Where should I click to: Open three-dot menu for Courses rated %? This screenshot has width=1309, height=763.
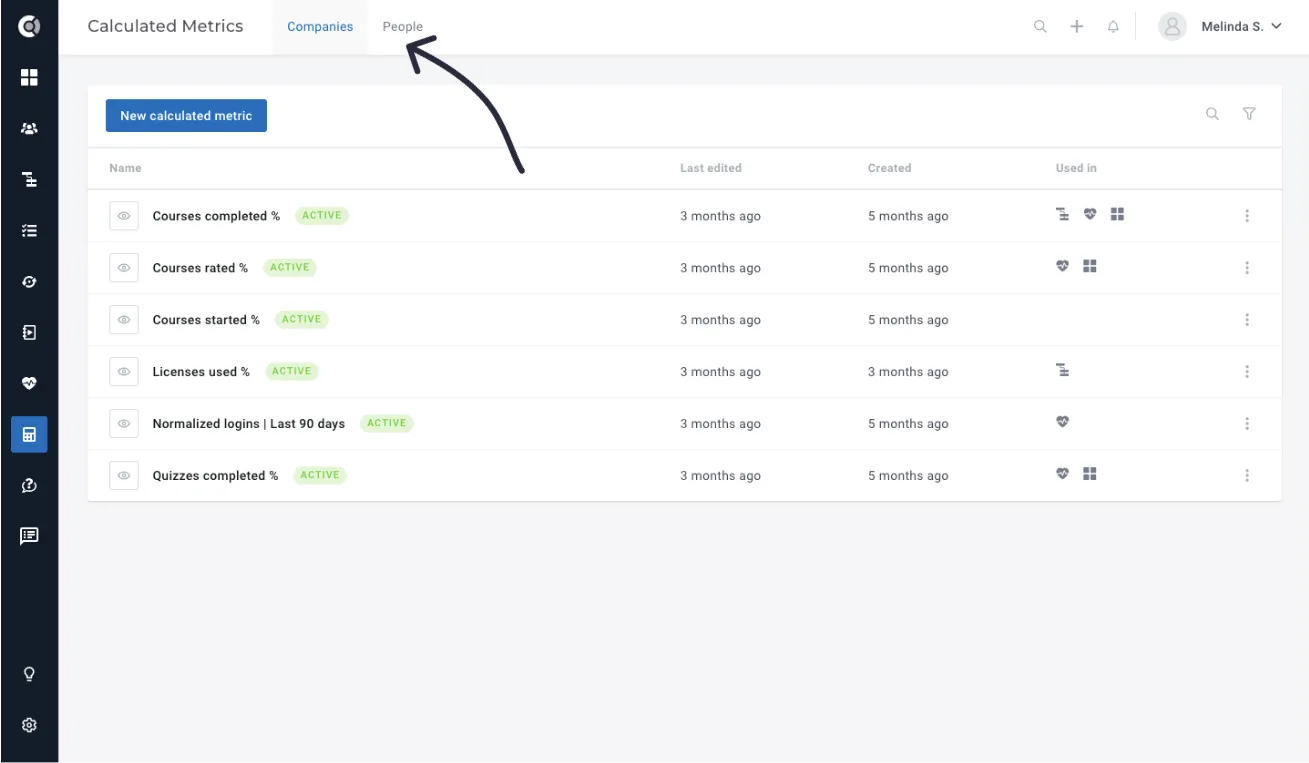[1247, 268]
